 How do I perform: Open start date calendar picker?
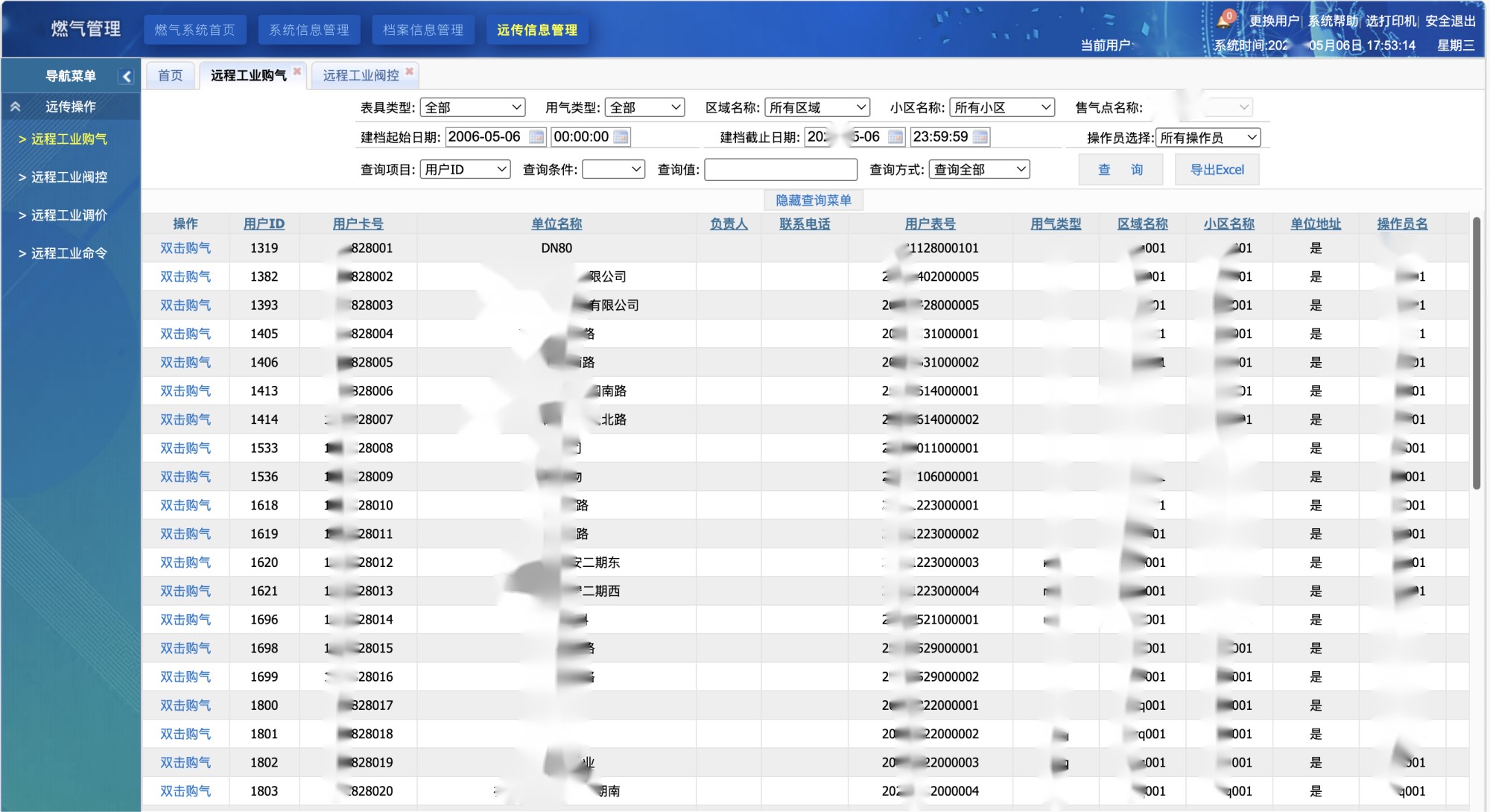(x=536, y=137)
